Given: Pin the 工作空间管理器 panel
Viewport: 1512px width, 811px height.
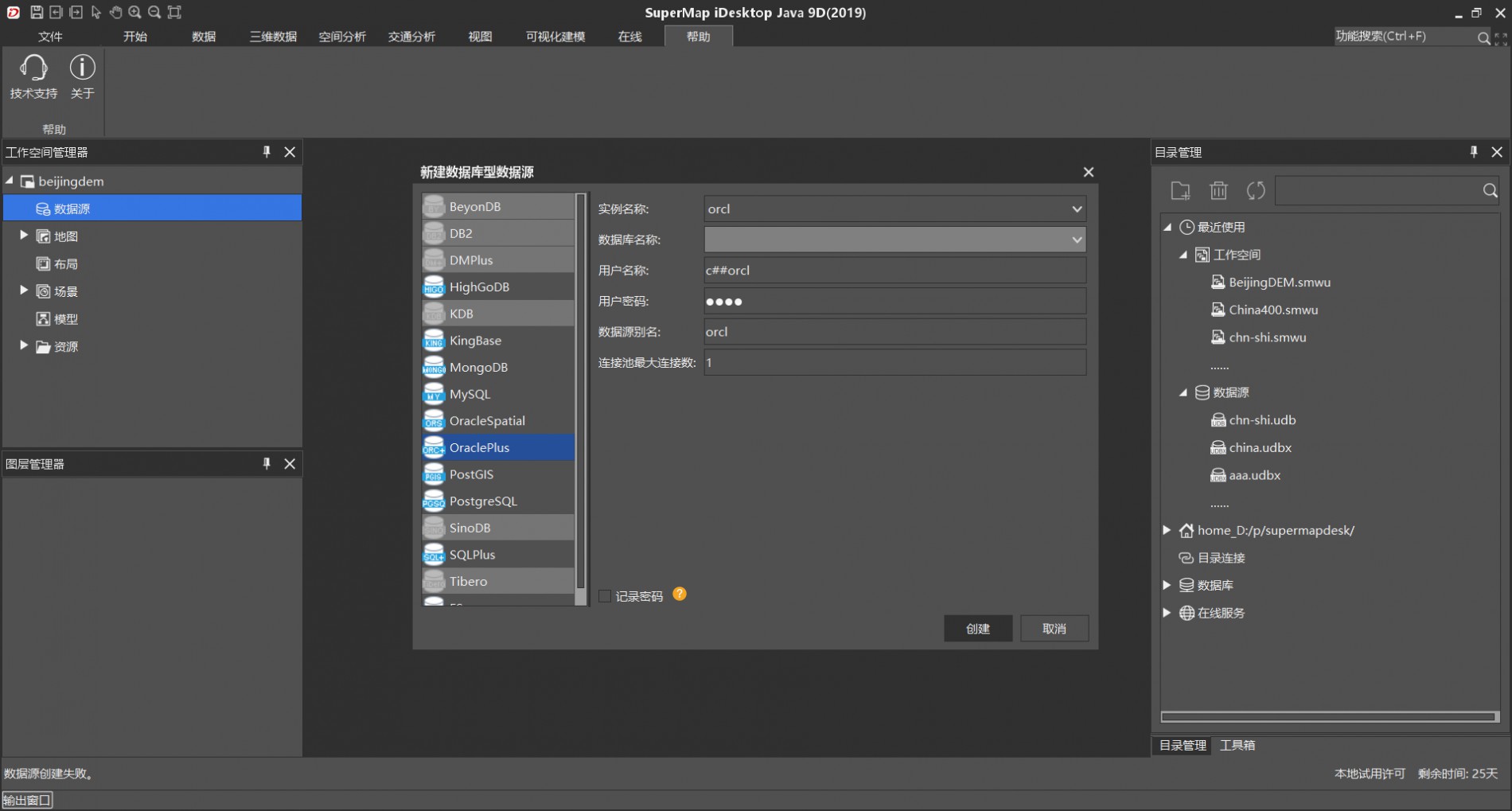Looking at the screenshot, I should (x=267, y=151).
